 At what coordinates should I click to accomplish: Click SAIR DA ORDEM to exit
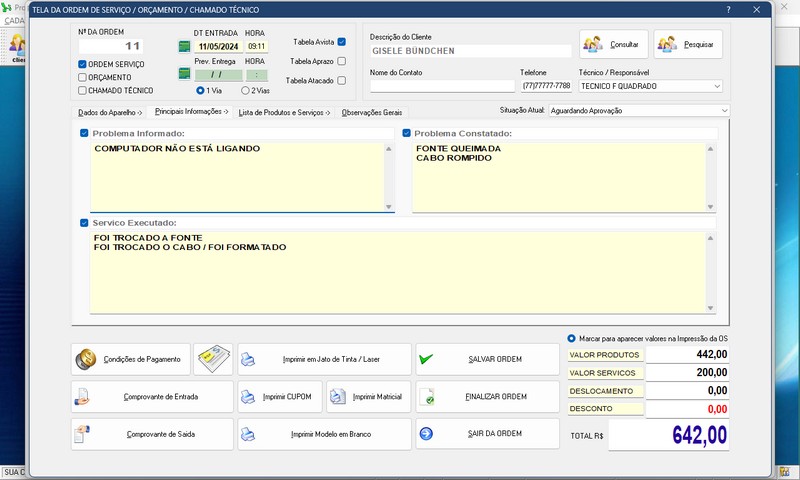point(486,434)
